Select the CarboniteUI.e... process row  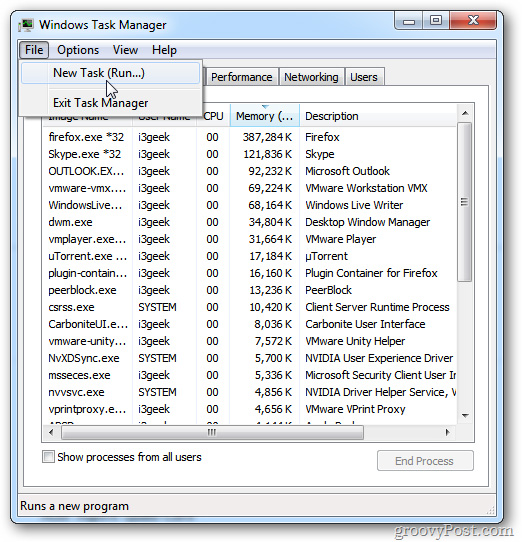tap(250, 324)
